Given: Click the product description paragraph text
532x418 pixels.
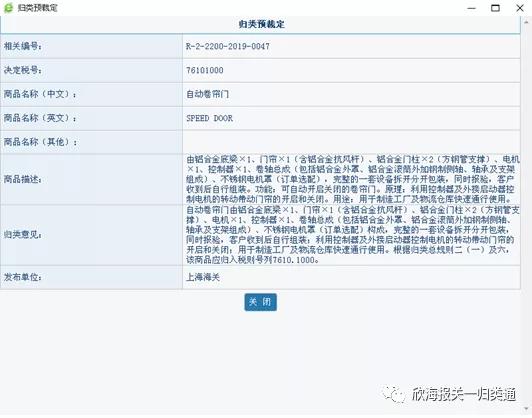Looking at the screenshot, I should (353, 179).
